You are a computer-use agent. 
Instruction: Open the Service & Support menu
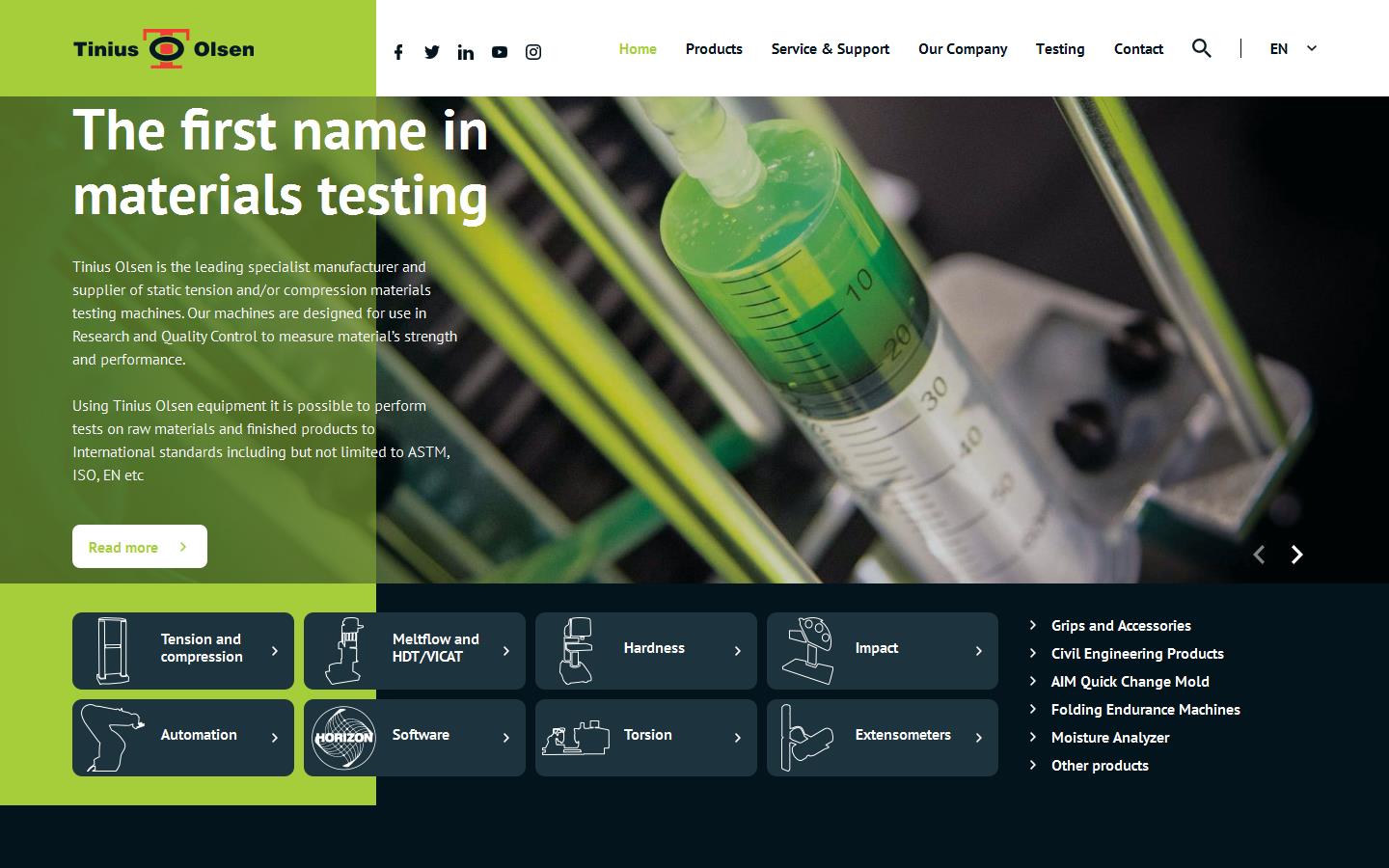[830, 49]
